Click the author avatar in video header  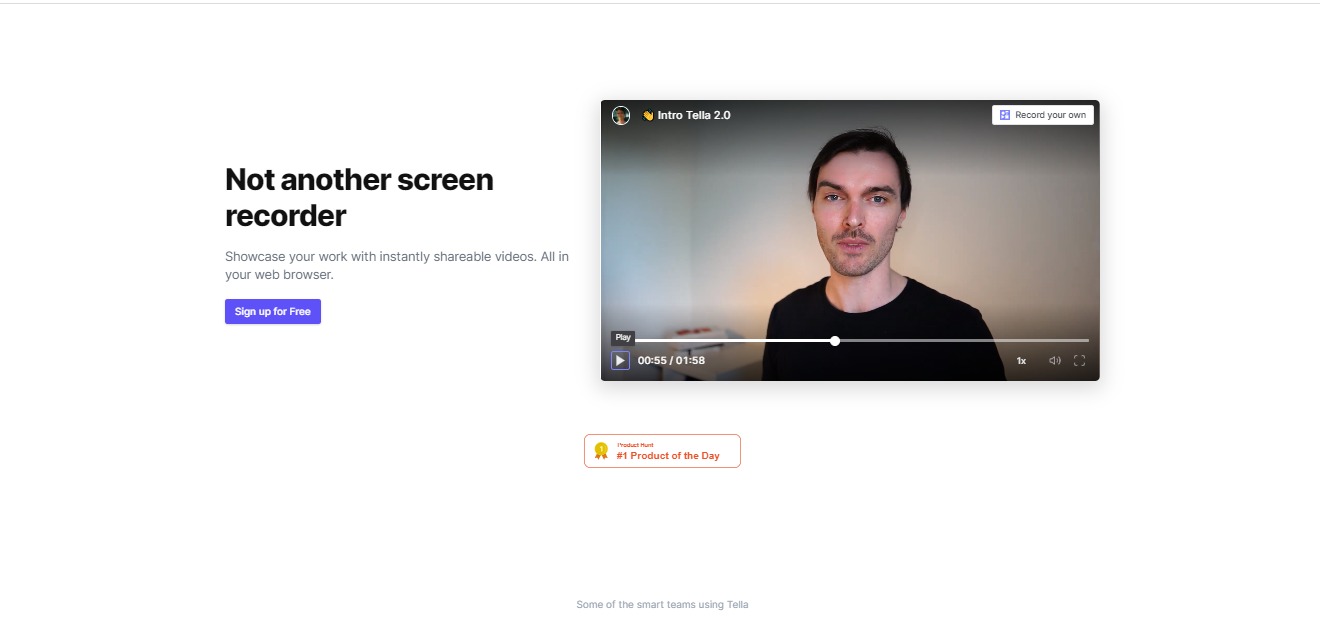pyautogui.click(x=621, y=115)
